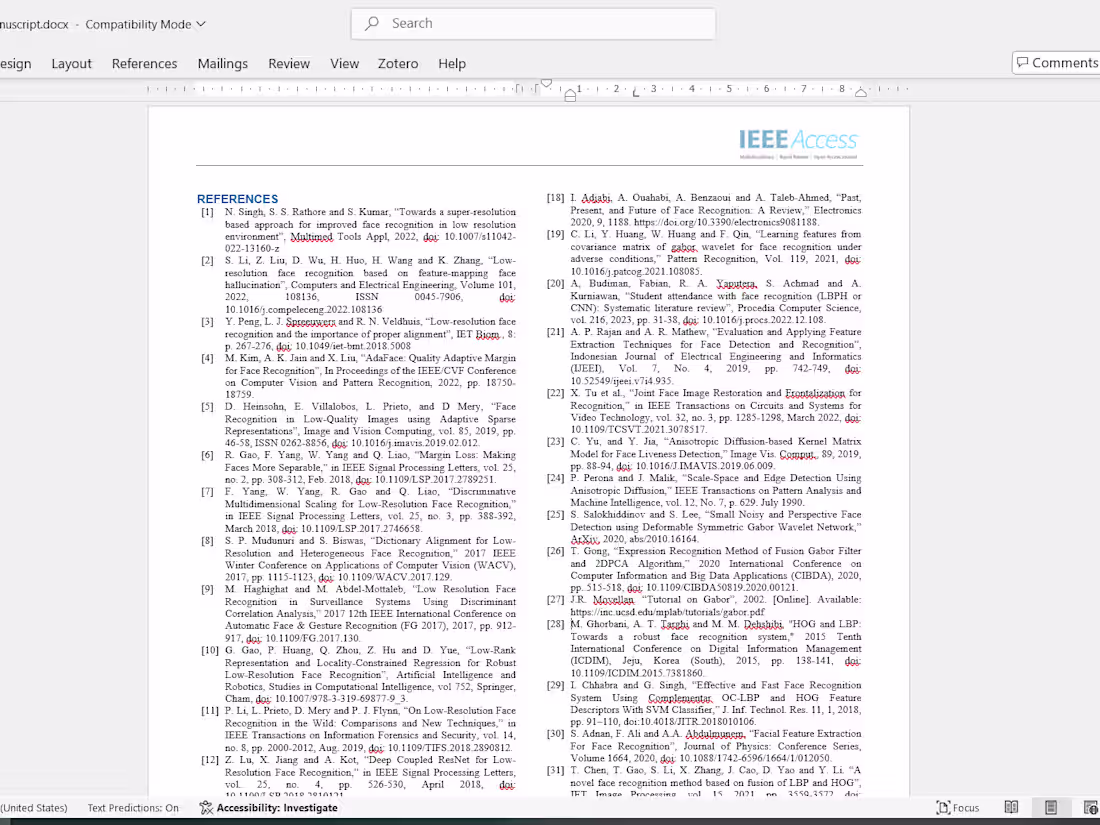Open the View tab

click(344, 63)
